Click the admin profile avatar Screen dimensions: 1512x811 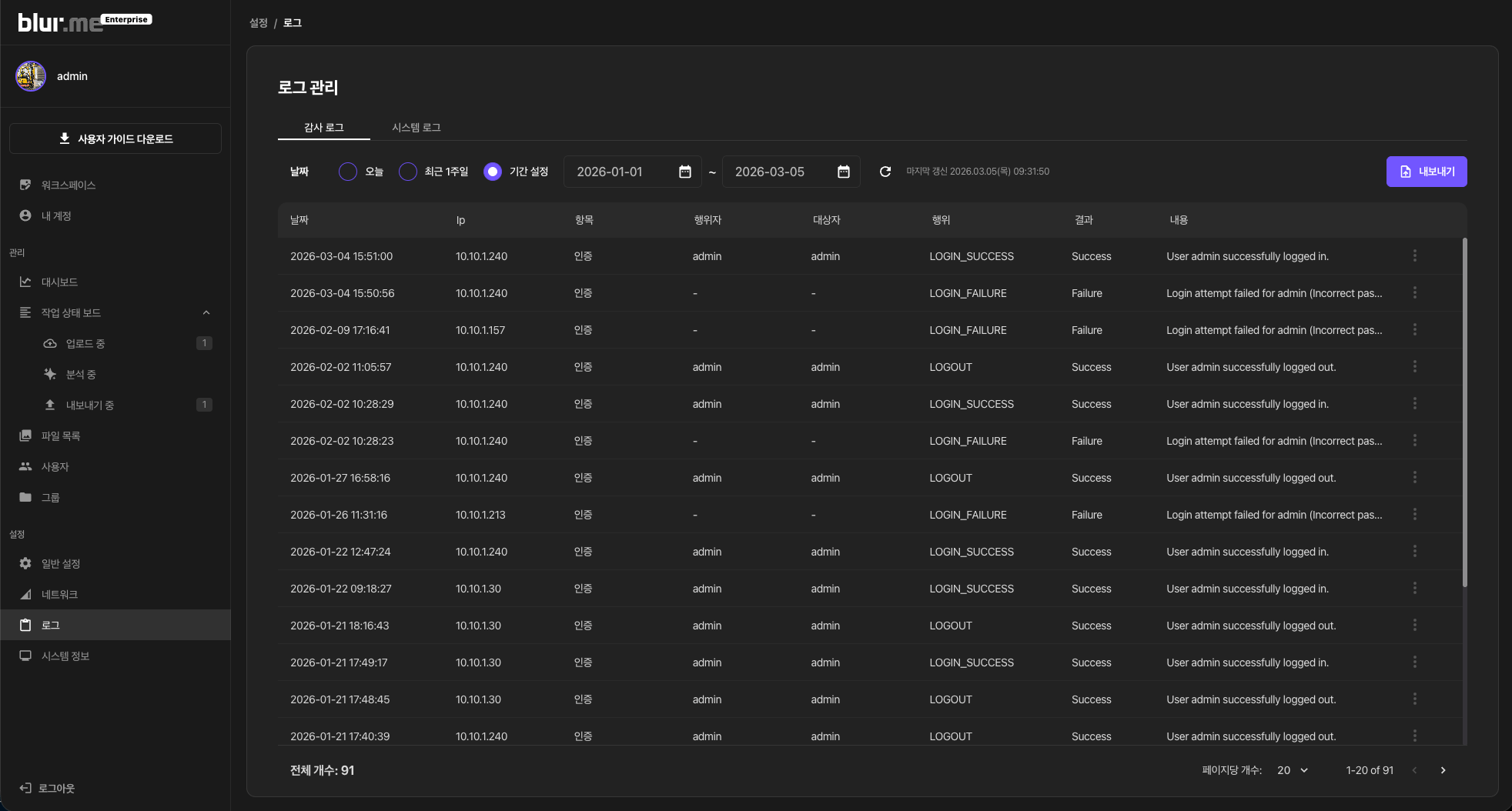tap(31, 76)
